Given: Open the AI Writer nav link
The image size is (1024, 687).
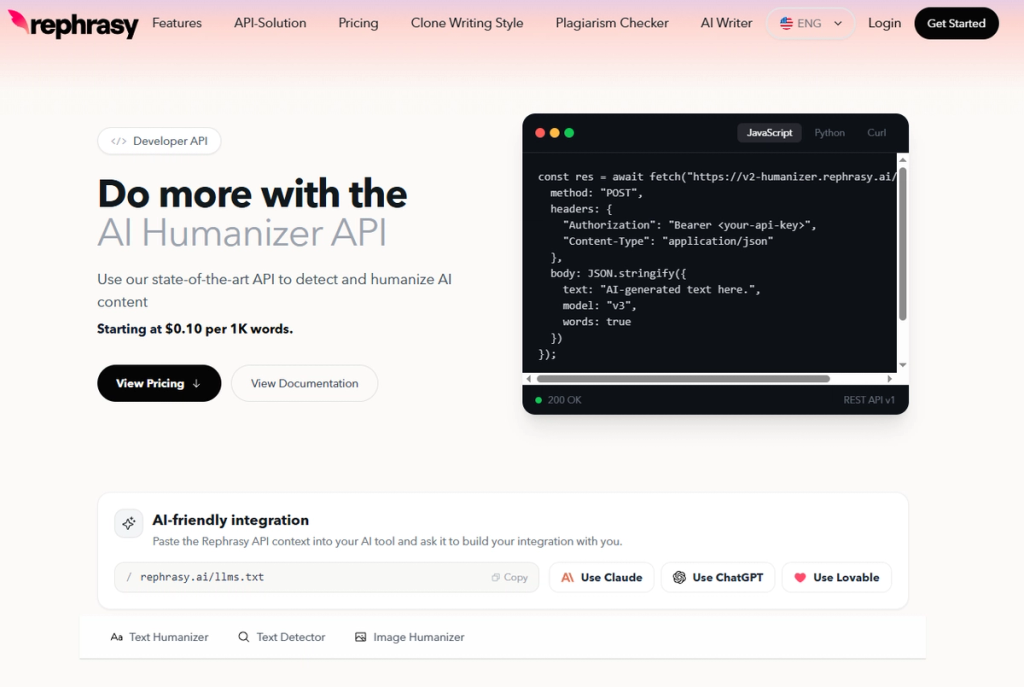Looking at the screenshot, I should click(x=726, y=23).
